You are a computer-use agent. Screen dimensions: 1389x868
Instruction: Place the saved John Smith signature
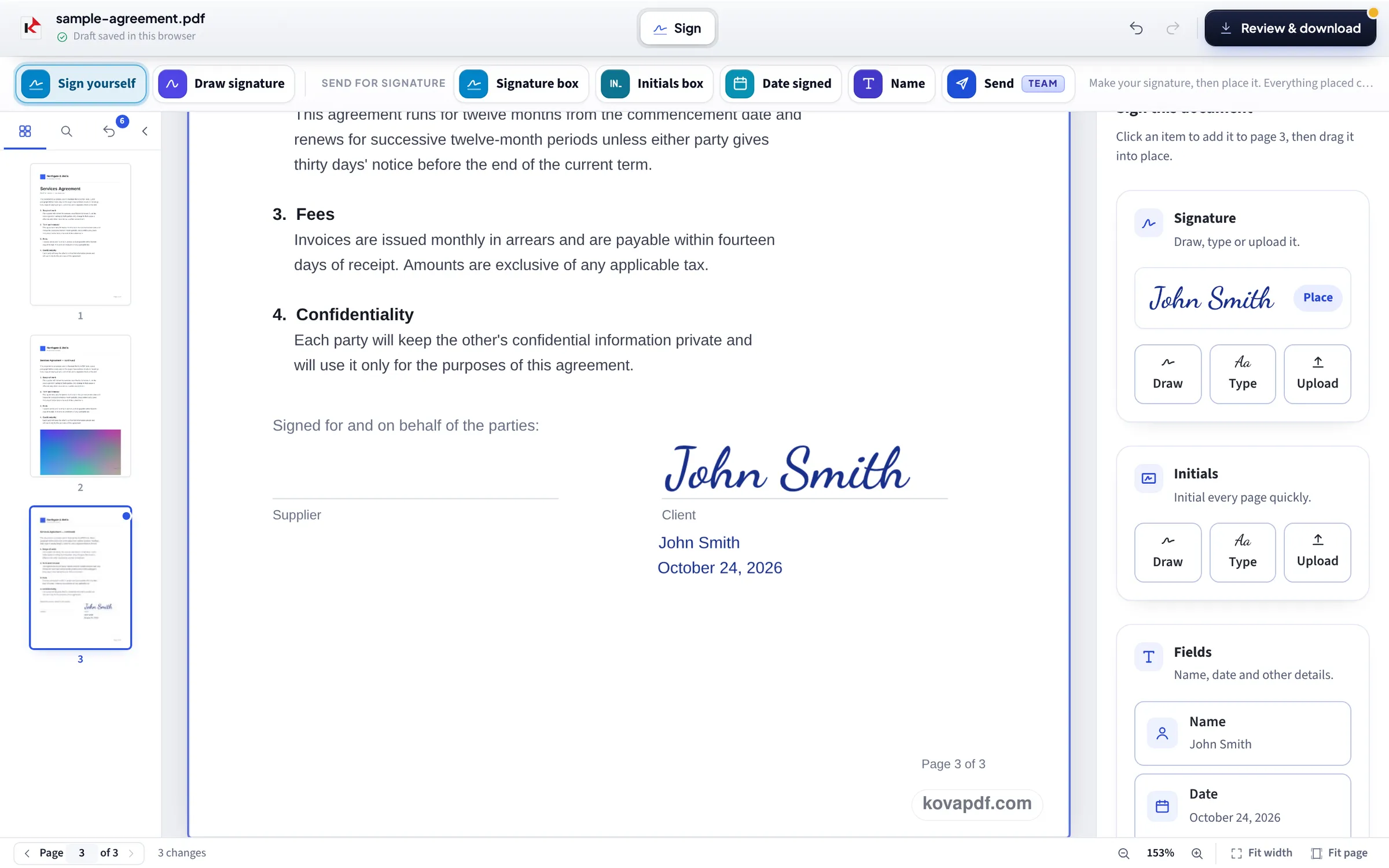1318,297
